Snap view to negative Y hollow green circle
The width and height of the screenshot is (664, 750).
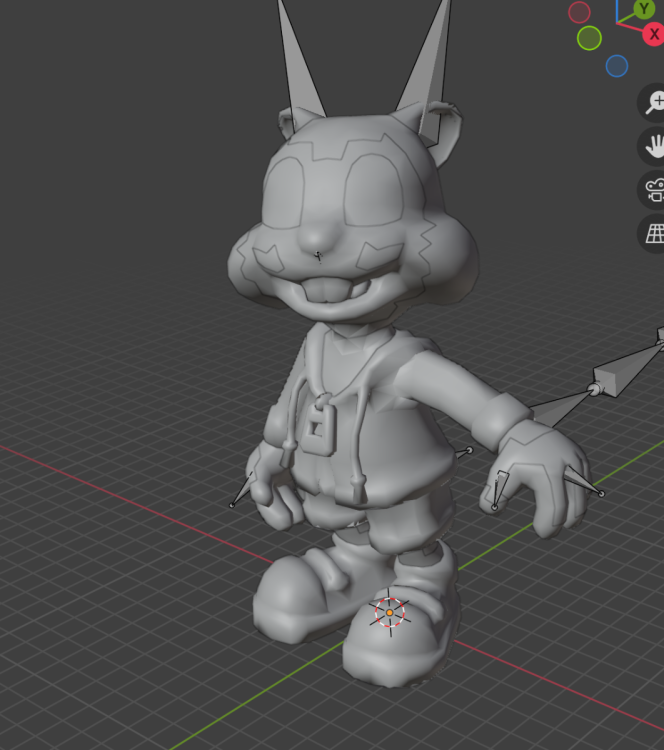pos(589,38)
